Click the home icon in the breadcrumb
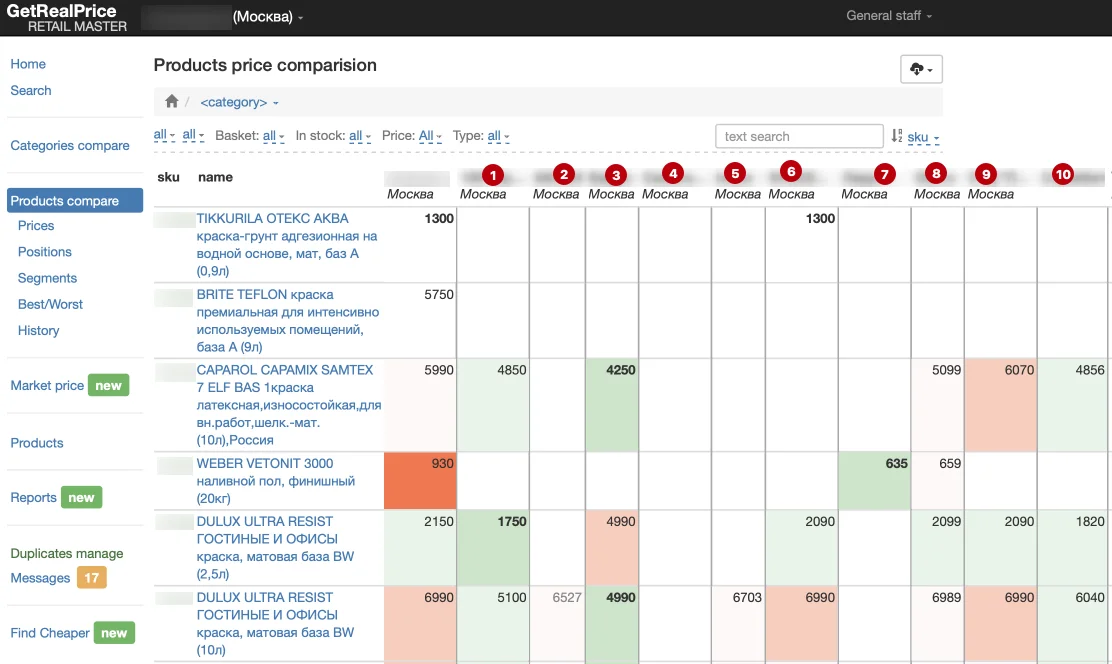Image resolution: width=1112 pixels, height=664 pixels. (172, 102)
